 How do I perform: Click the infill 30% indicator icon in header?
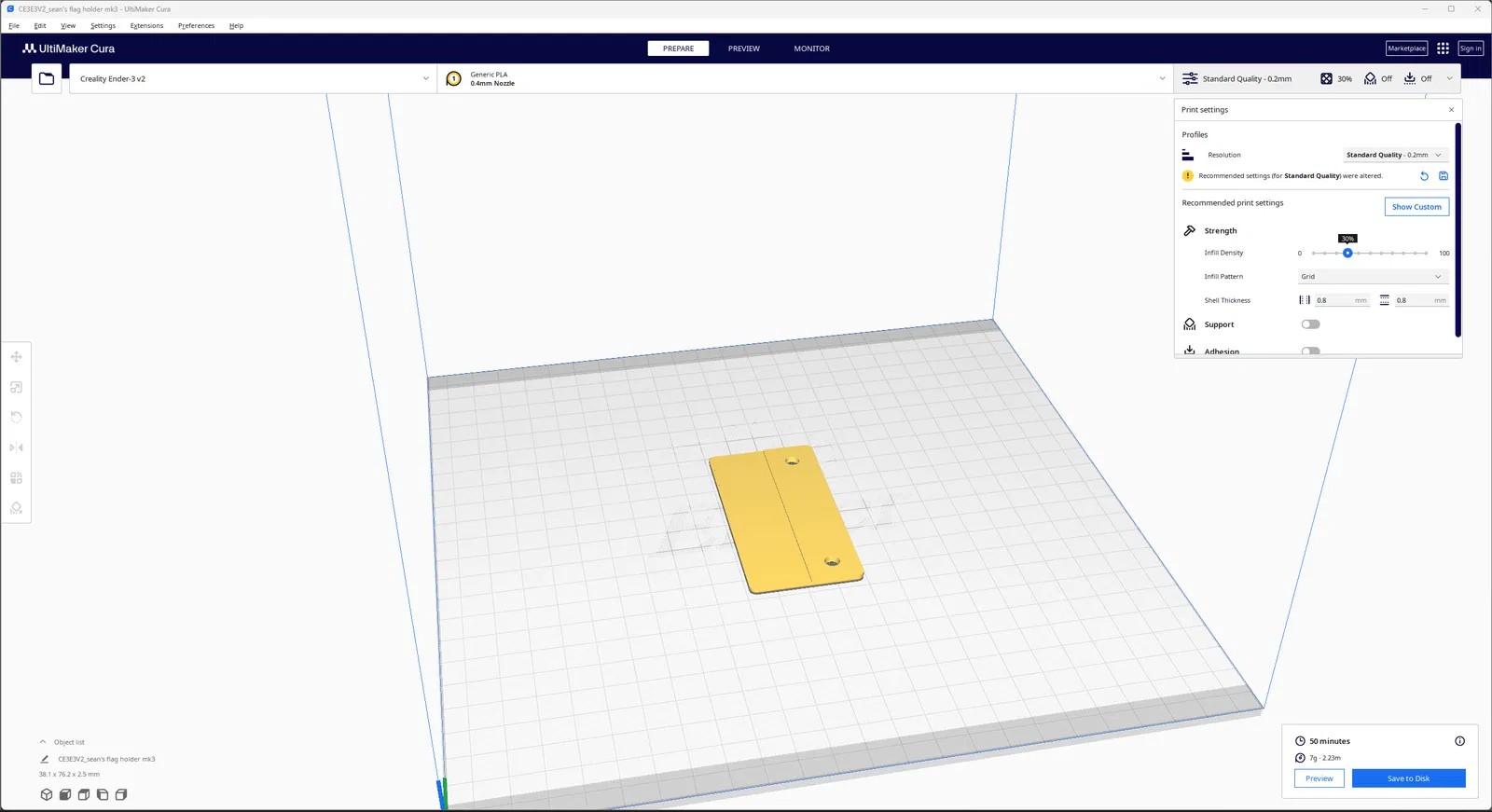1326,79
